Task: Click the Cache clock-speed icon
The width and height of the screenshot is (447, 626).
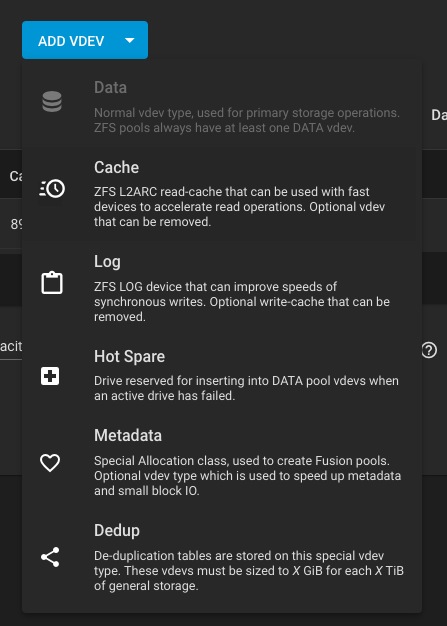Action: point(52,188)
